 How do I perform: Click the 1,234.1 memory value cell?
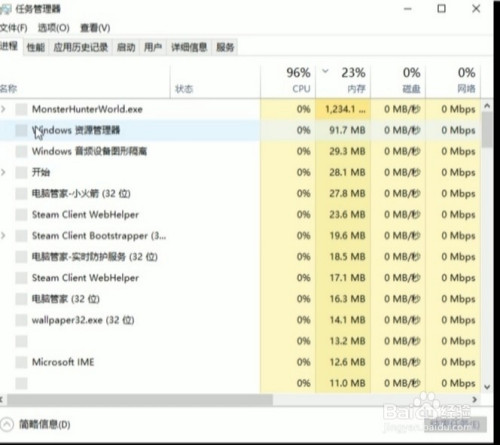click(343, 109)
